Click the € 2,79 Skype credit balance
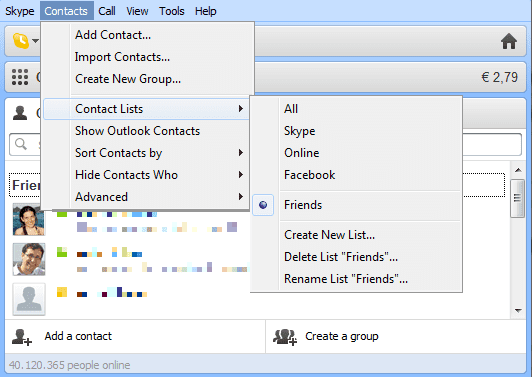 (499, 77)
